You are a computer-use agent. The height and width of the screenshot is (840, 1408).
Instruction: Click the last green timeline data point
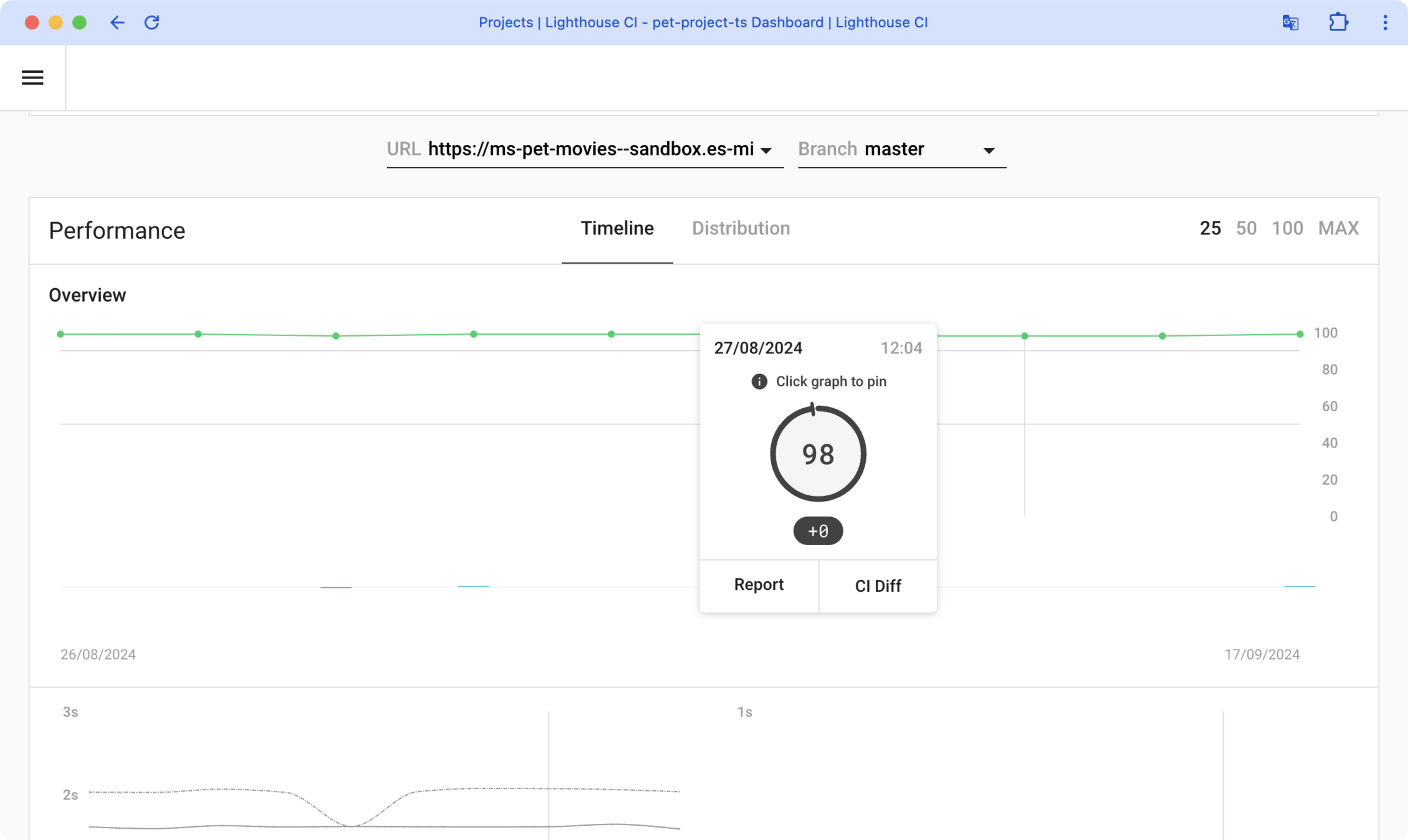tap(1300, 334)
